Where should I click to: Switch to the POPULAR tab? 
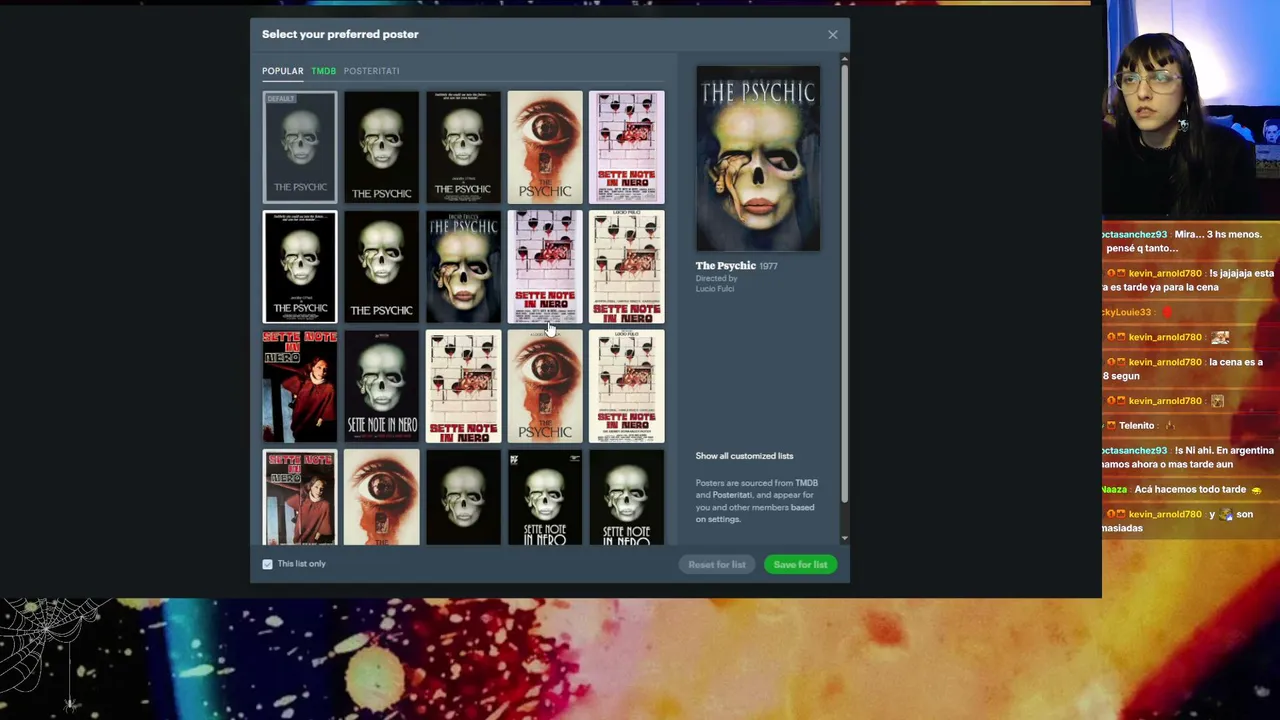(282, 71)
